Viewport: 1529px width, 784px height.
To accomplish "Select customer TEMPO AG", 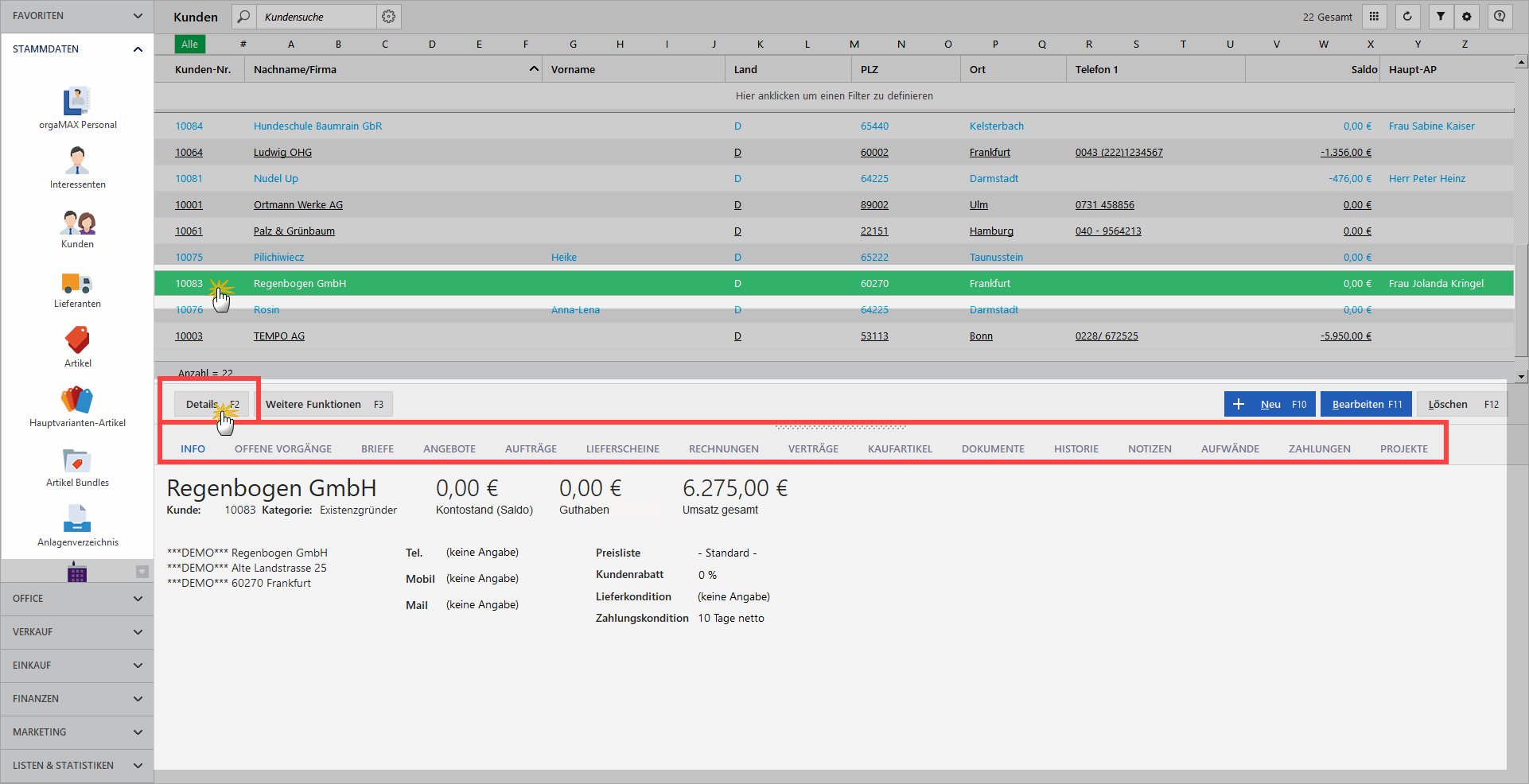I will pos(279,336).
